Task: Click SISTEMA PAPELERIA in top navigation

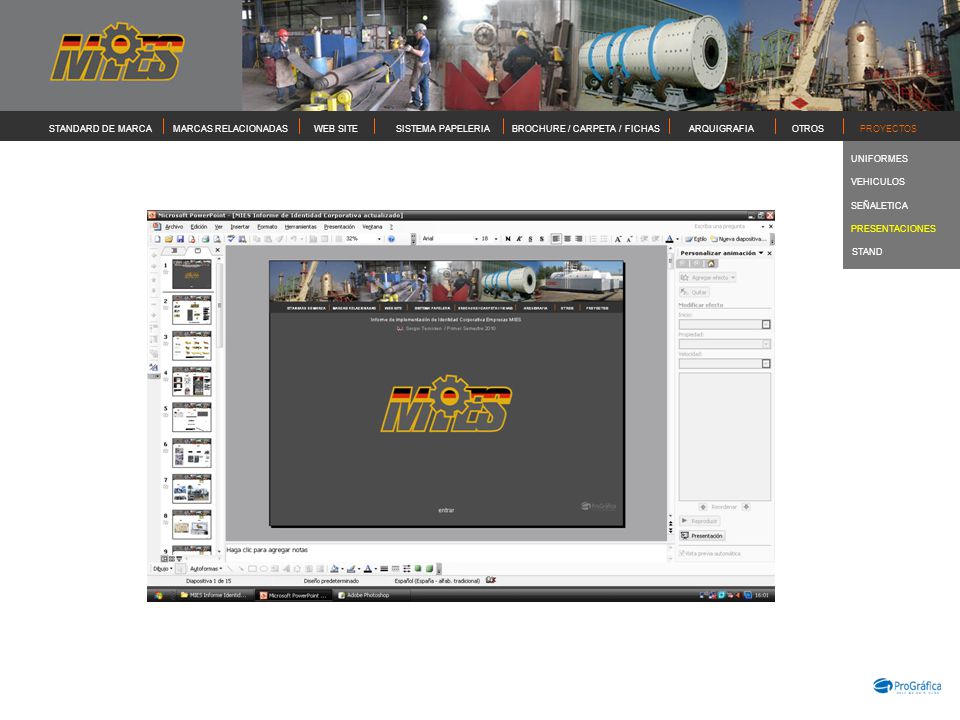Action: point(442,129)
